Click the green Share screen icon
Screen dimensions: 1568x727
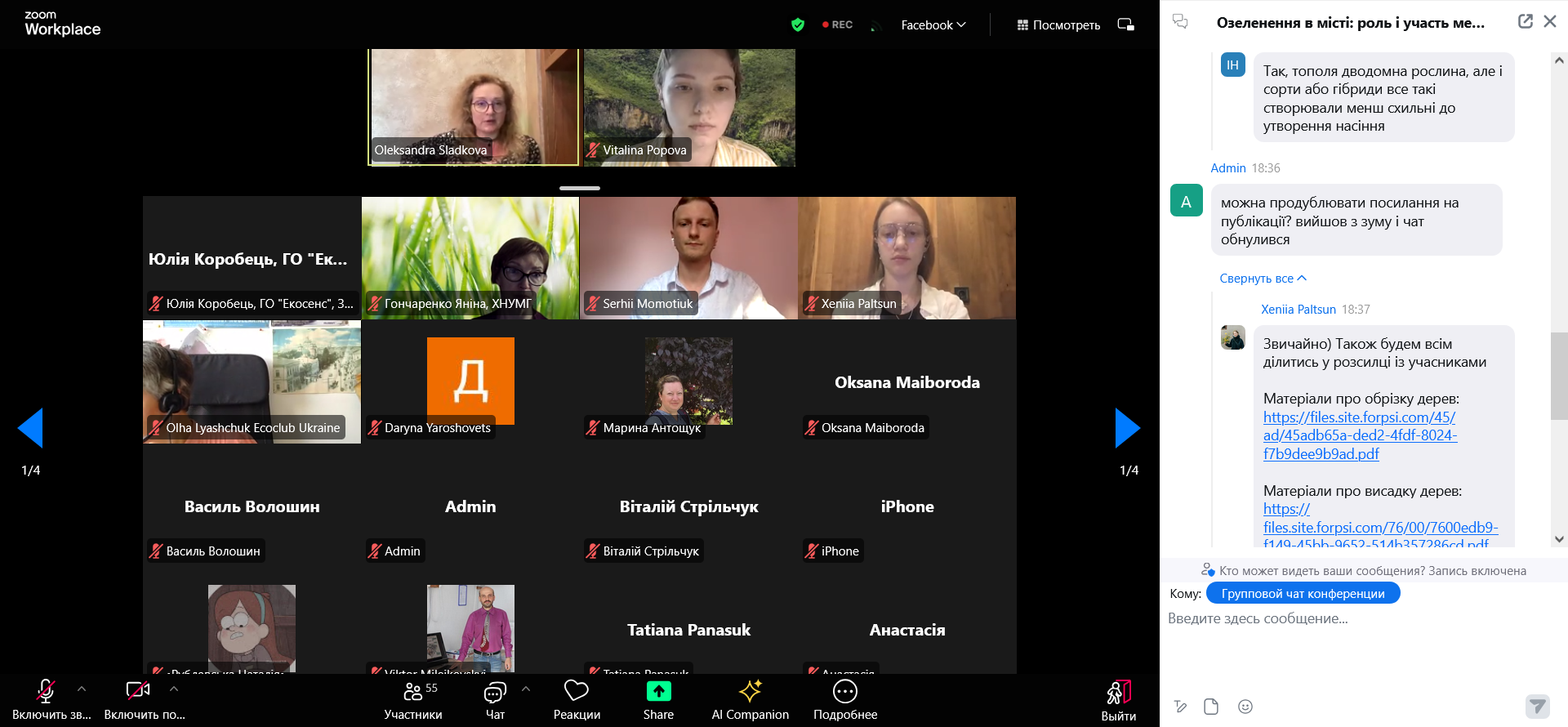coord(658,692)
